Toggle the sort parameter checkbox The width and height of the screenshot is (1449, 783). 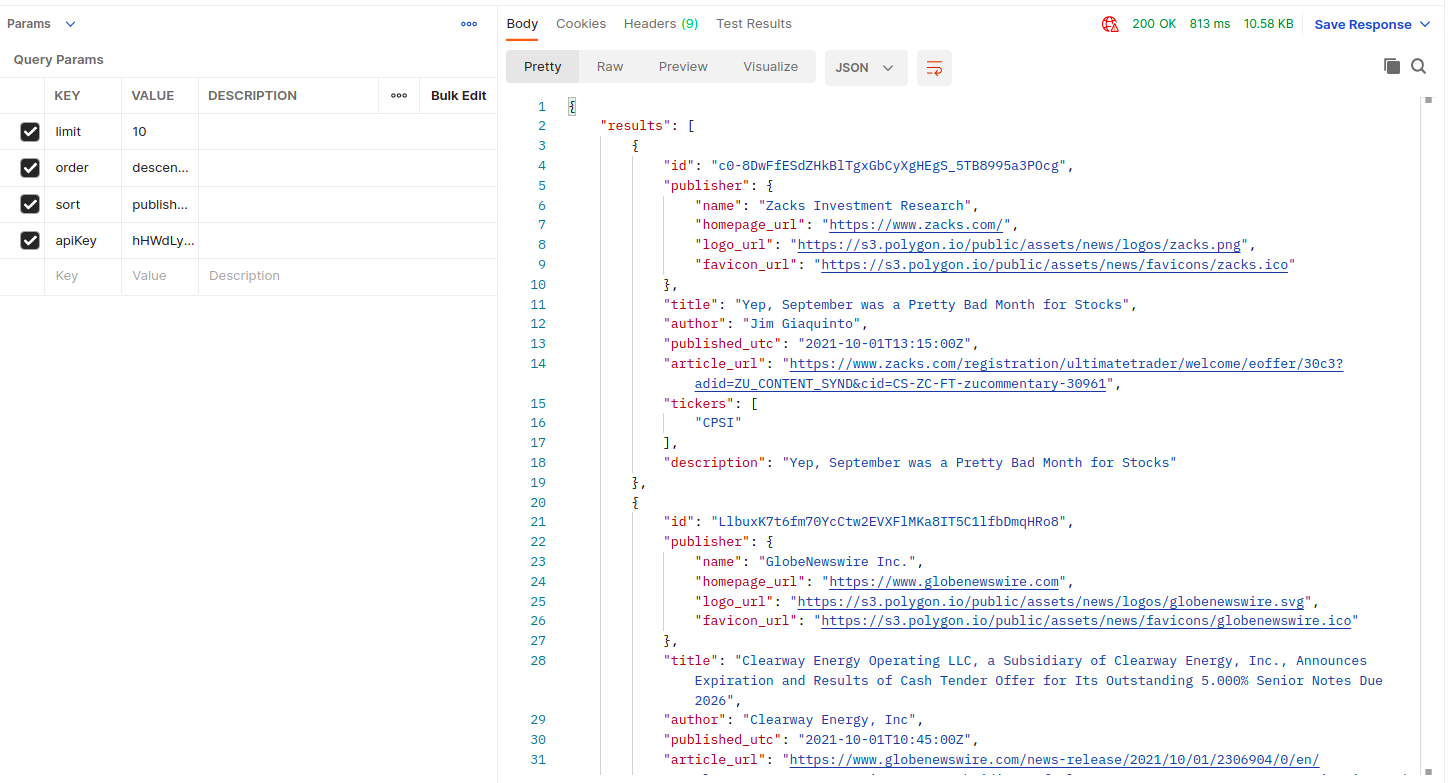[x=30, y=204]
